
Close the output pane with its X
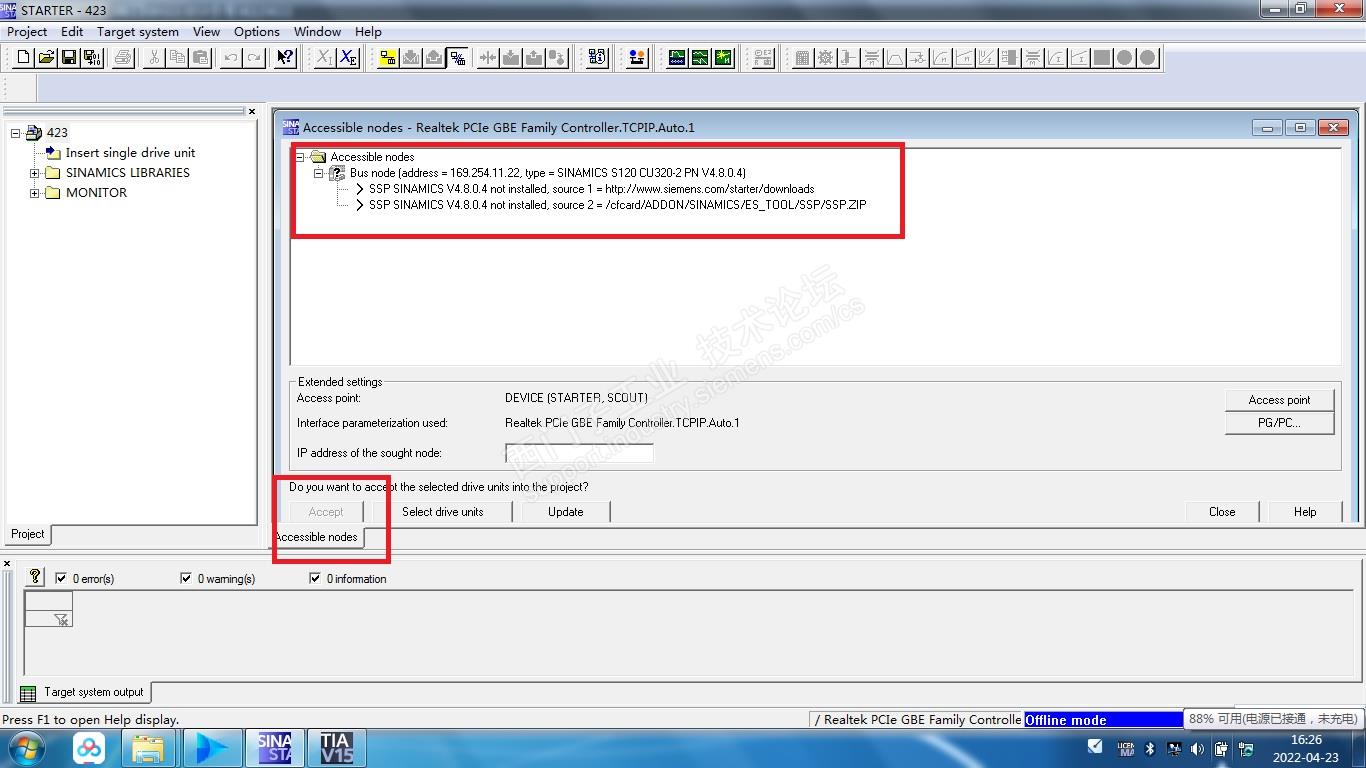click(7, 564)
